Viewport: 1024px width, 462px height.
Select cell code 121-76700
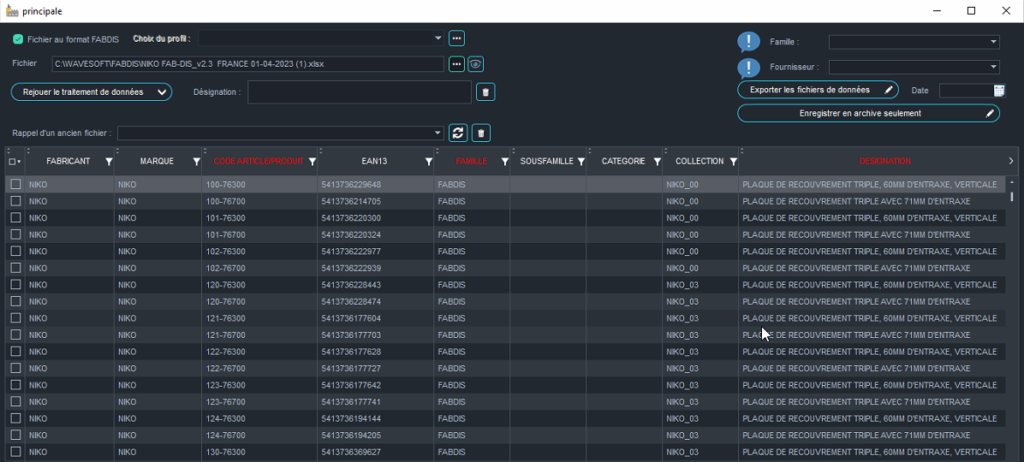(x=259, y=335)
